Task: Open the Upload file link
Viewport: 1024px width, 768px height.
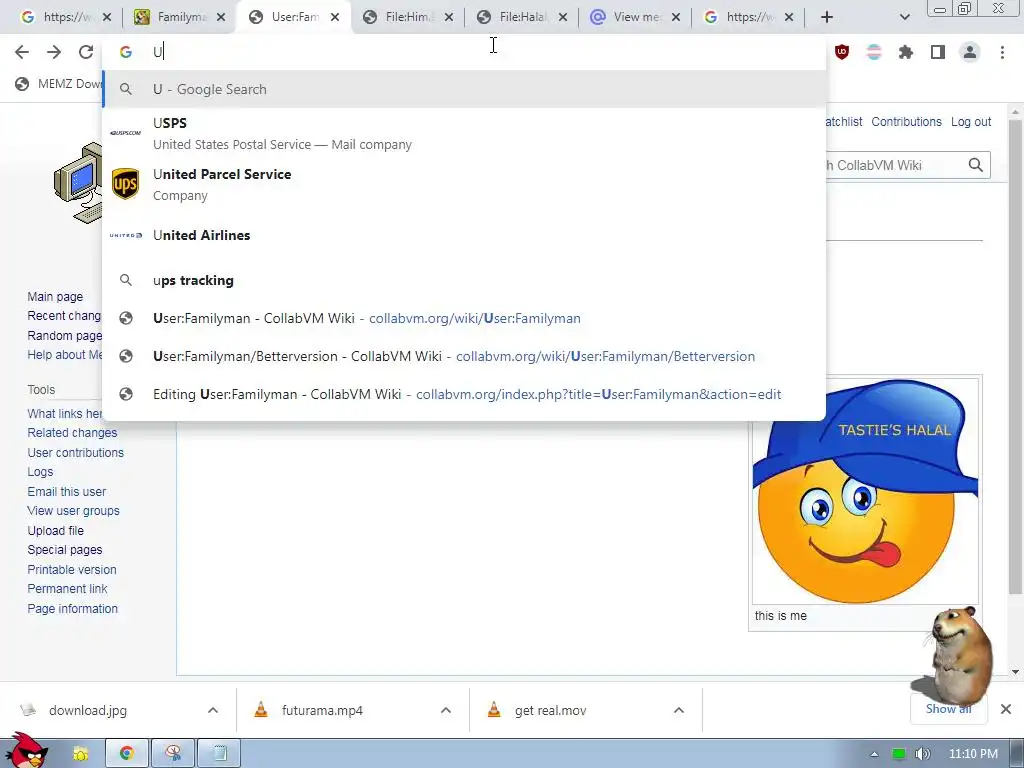Action: (56, 530)
